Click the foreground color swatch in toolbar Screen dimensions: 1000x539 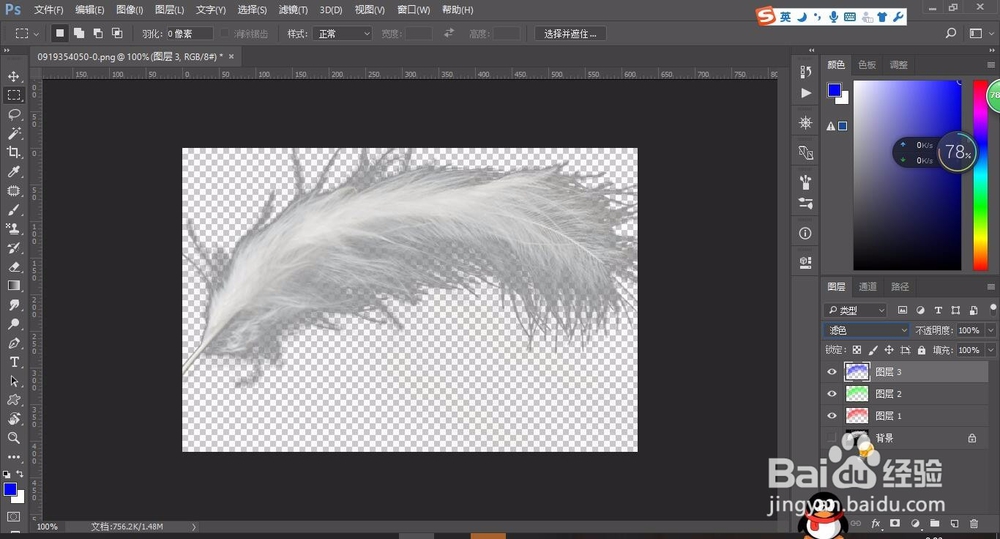pos(10,489)
